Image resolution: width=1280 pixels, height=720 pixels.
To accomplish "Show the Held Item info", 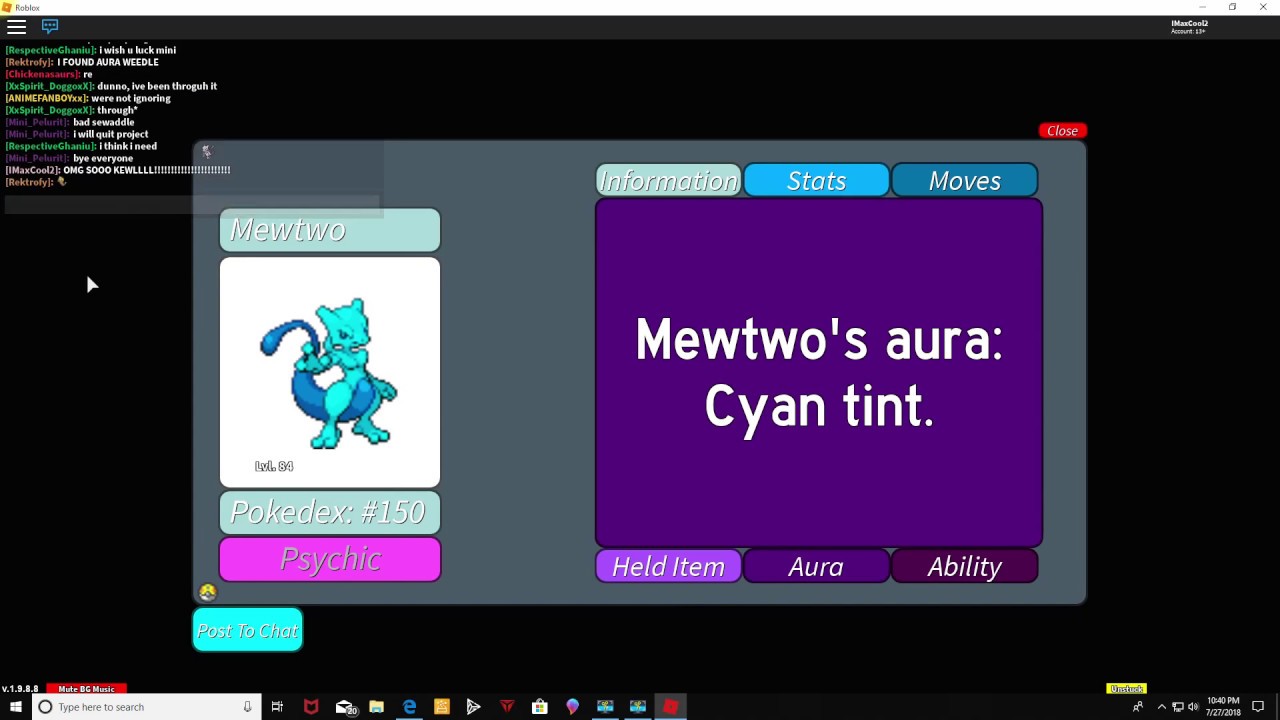I will point(668,566).
